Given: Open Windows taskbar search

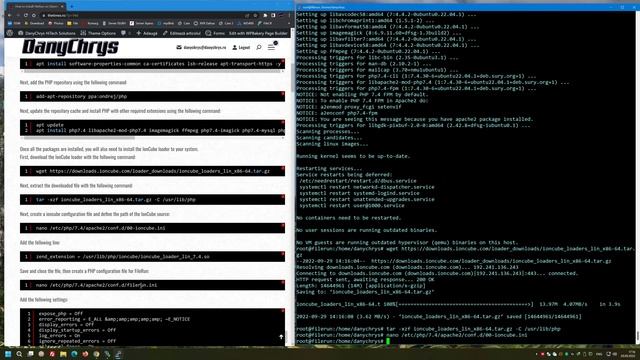Looking at the screenshot, I should pos(19,354).
